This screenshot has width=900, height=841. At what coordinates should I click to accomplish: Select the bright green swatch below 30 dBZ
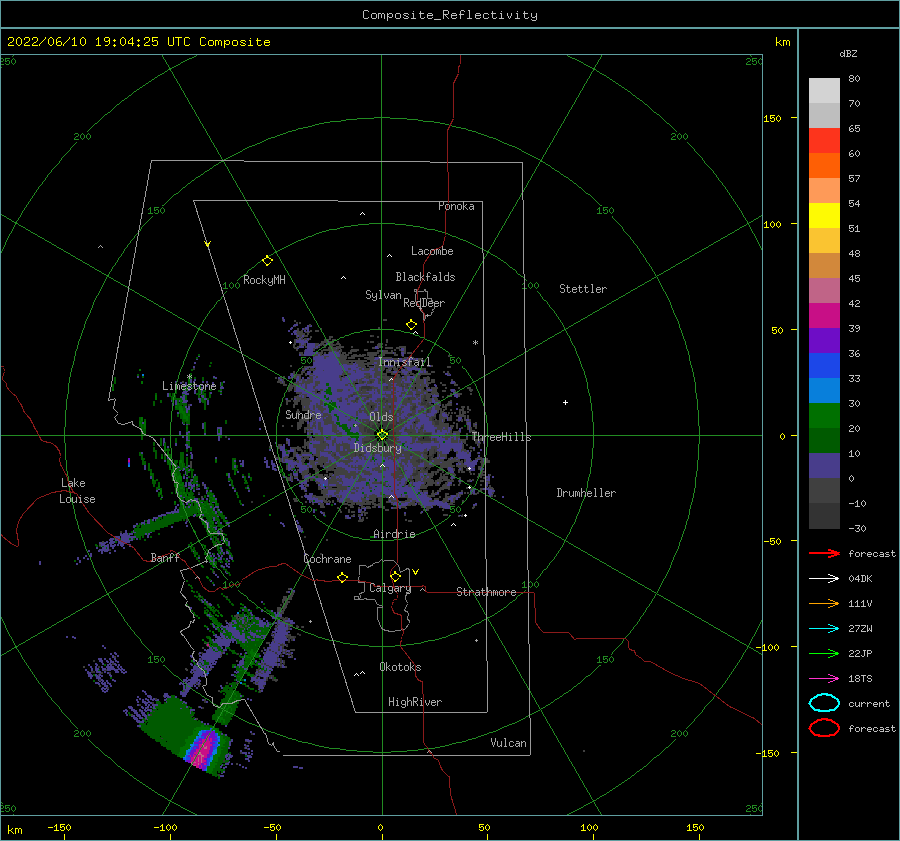pos(824,416)
